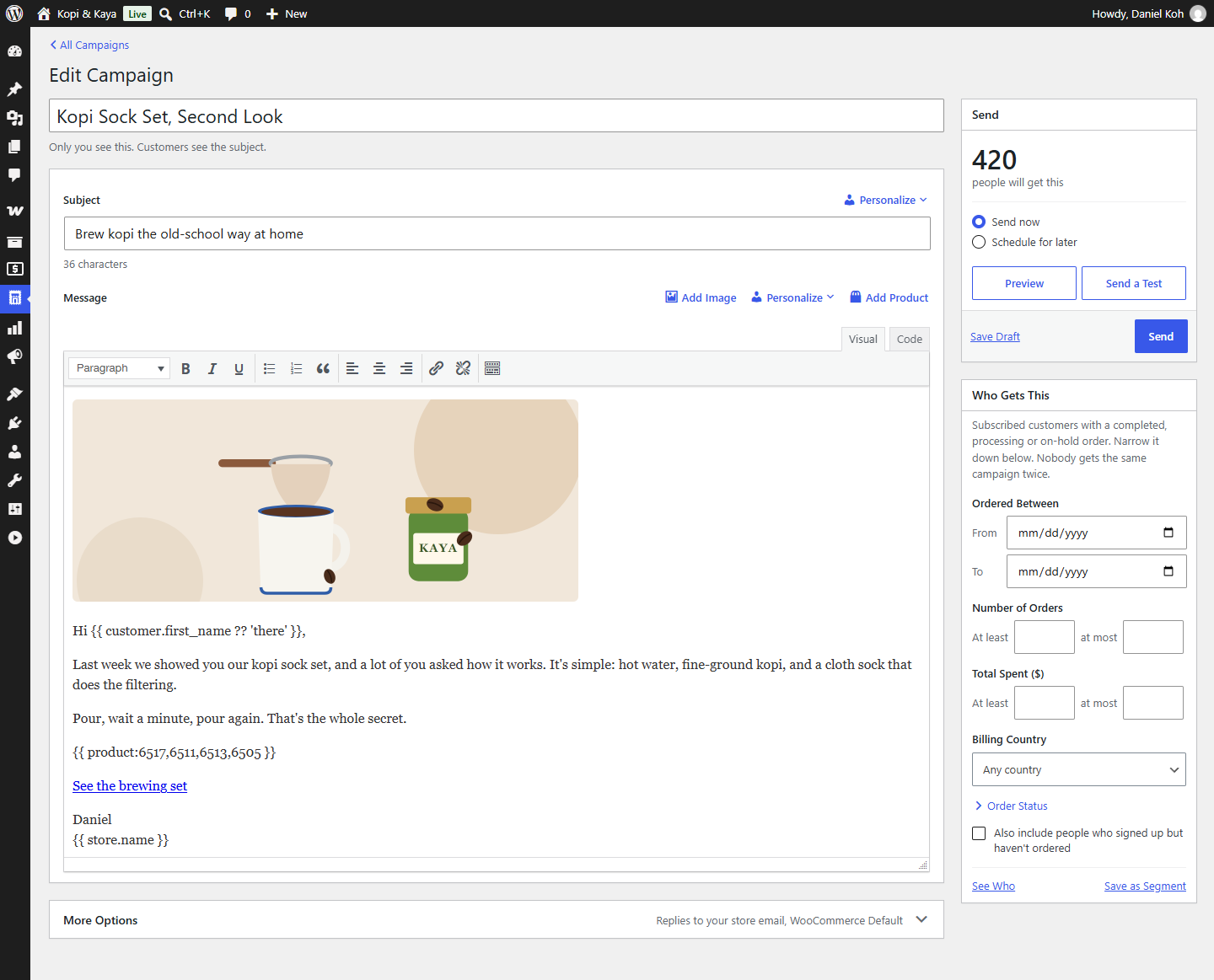Click the Save Draft link
This screenshot has height=980, width=1214.
pyautogui.click(x=995, y=336)
